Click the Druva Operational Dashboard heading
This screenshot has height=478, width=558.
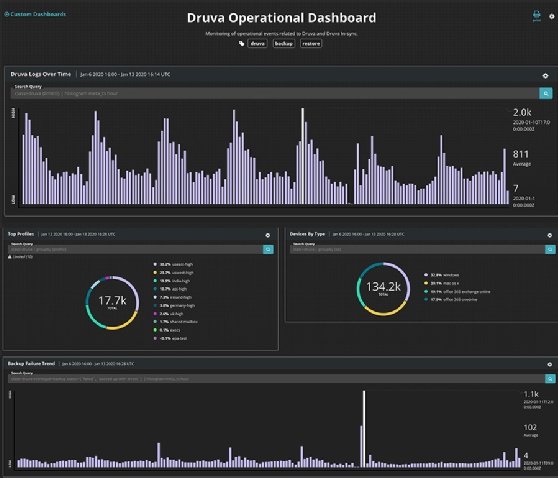281,18
